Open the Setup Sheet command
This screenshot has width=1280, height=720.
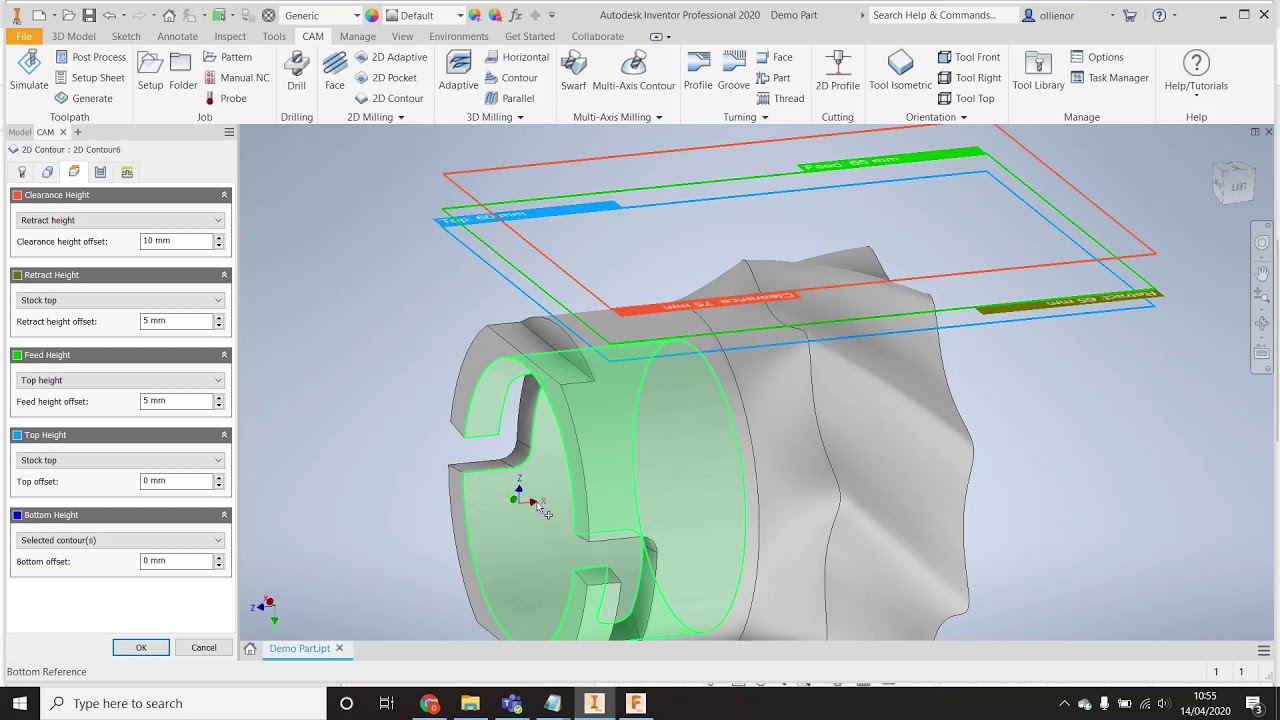click(90, 78)
